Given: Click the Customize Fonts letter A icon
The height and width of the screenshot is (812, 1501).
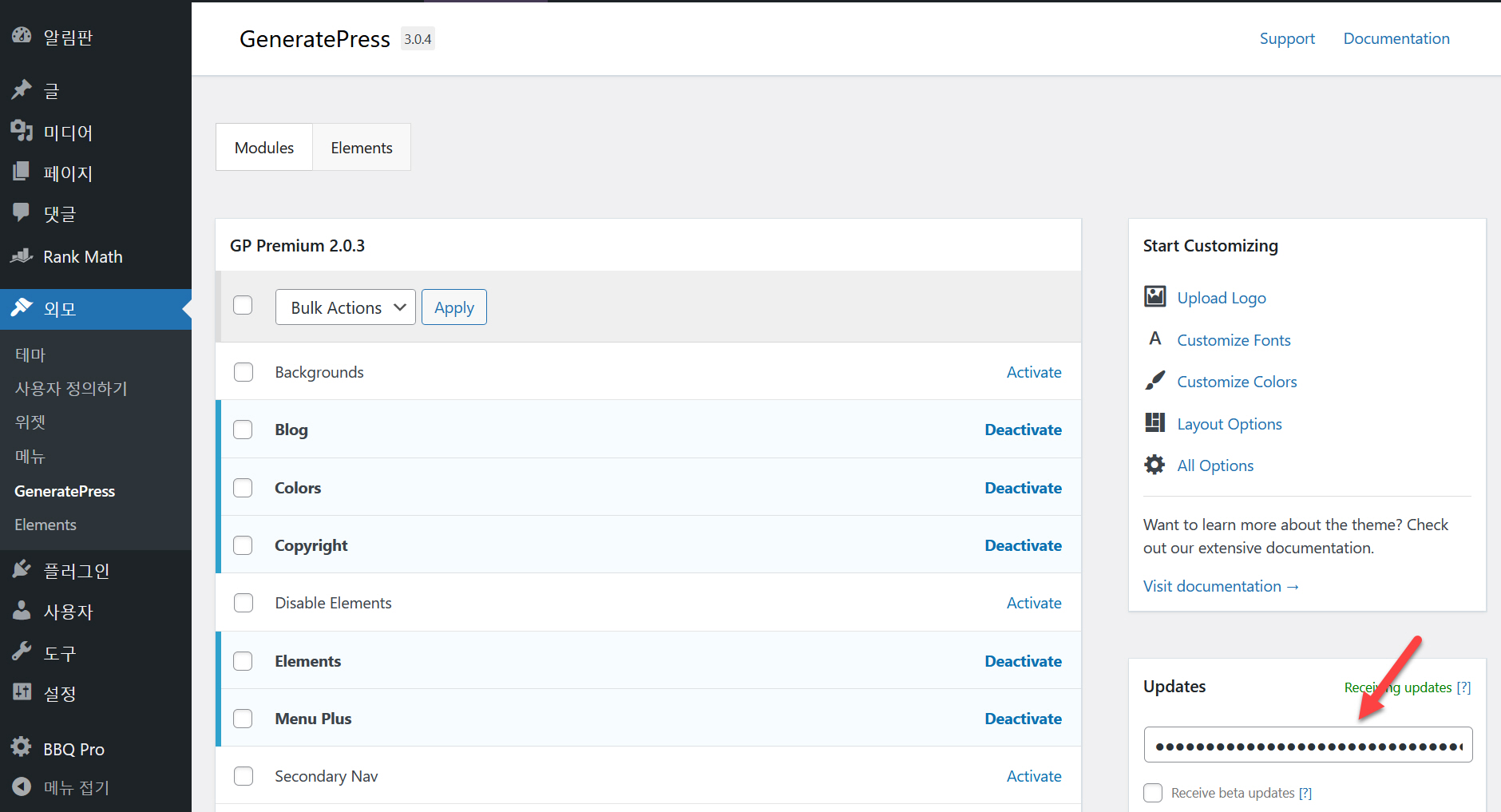Looking at the screenshot, I should [1154, 339].
